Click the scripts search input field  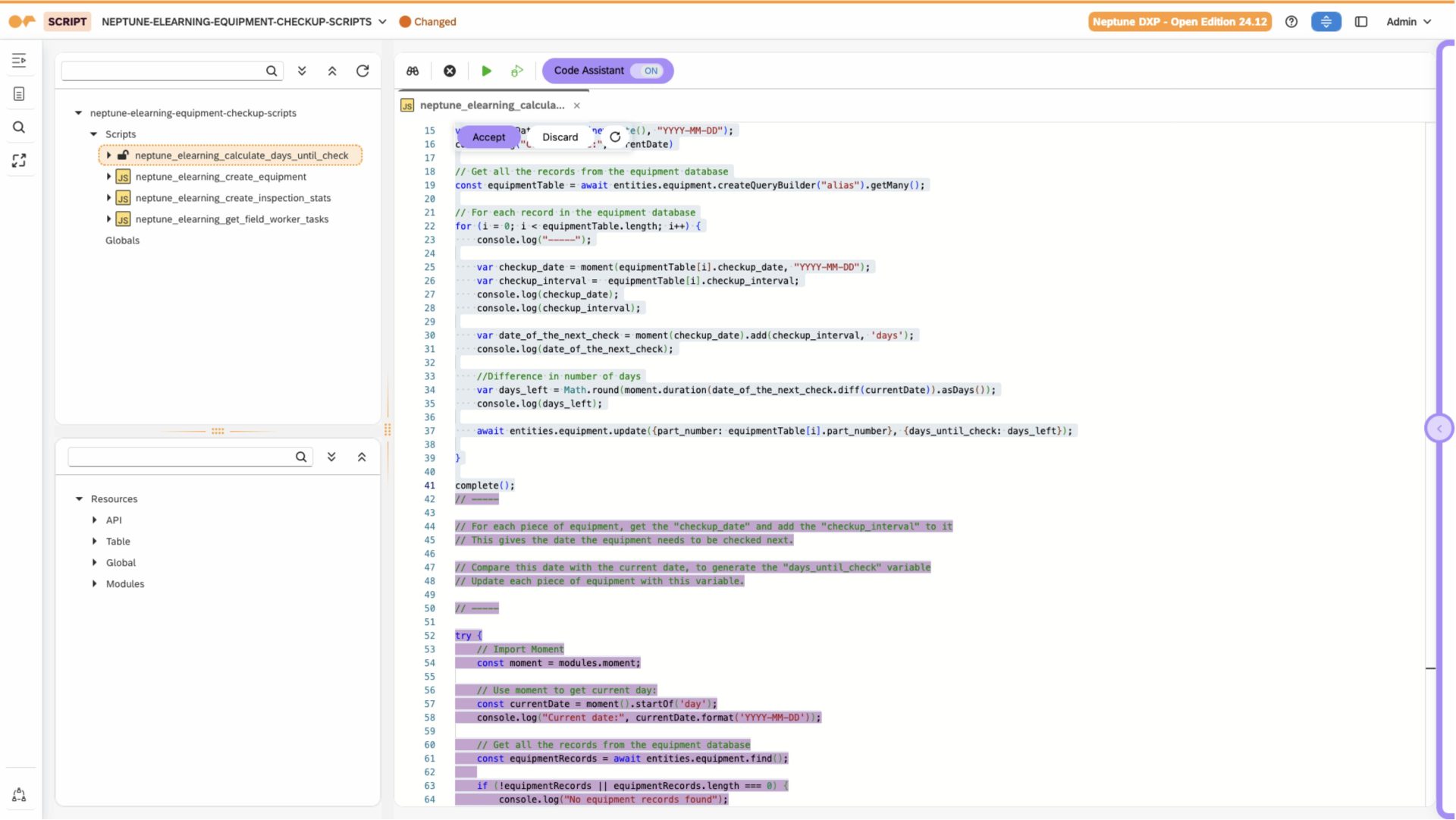coord(163,71)
